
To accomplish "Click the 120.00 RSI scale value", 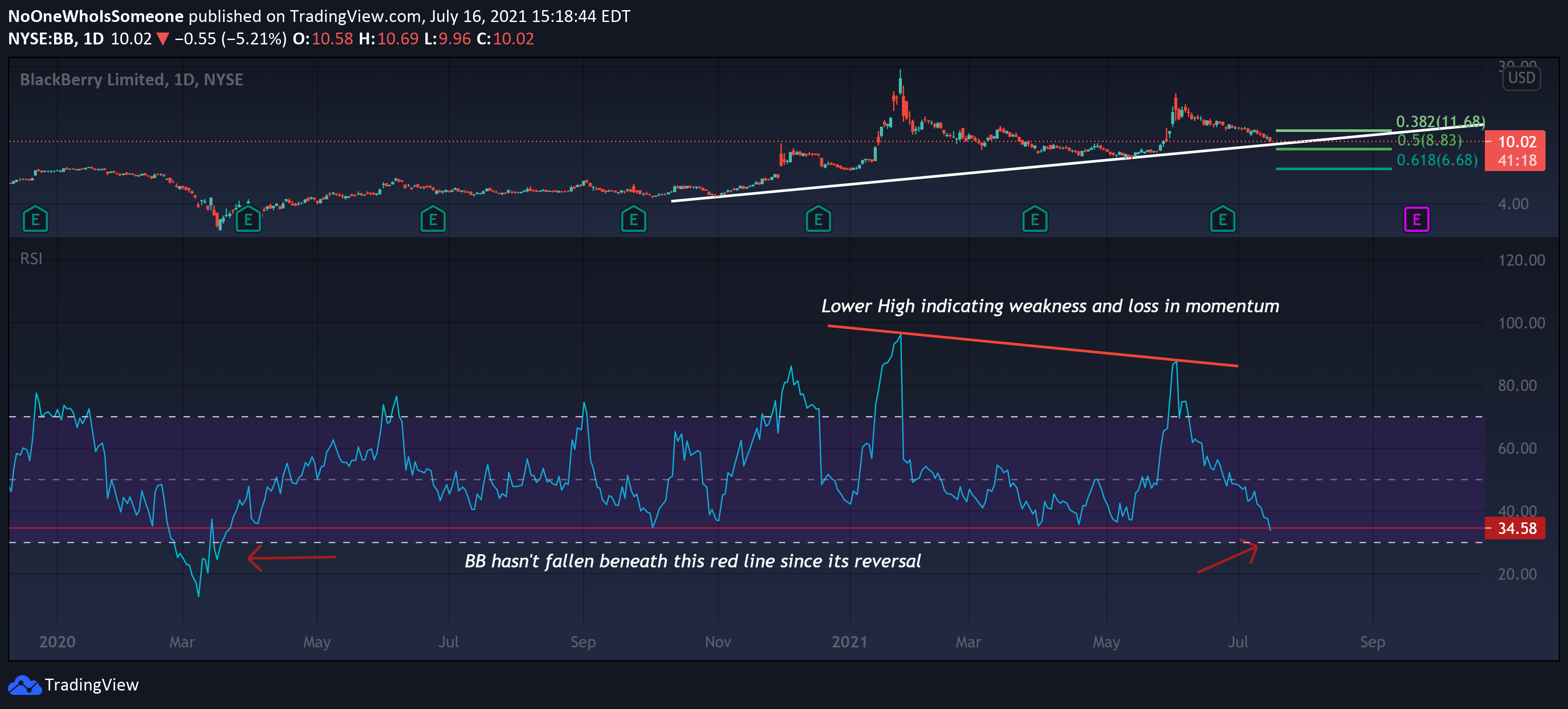I will (x=1521, y=260).
